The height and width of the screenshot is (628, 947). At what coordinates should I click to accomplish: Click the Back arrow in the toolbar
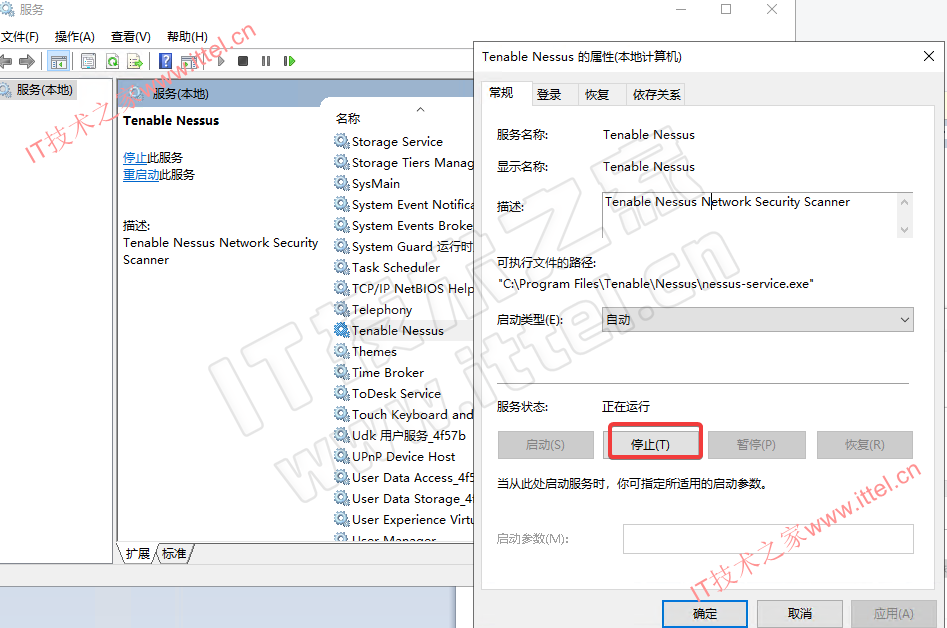click(x=5, y=61)
